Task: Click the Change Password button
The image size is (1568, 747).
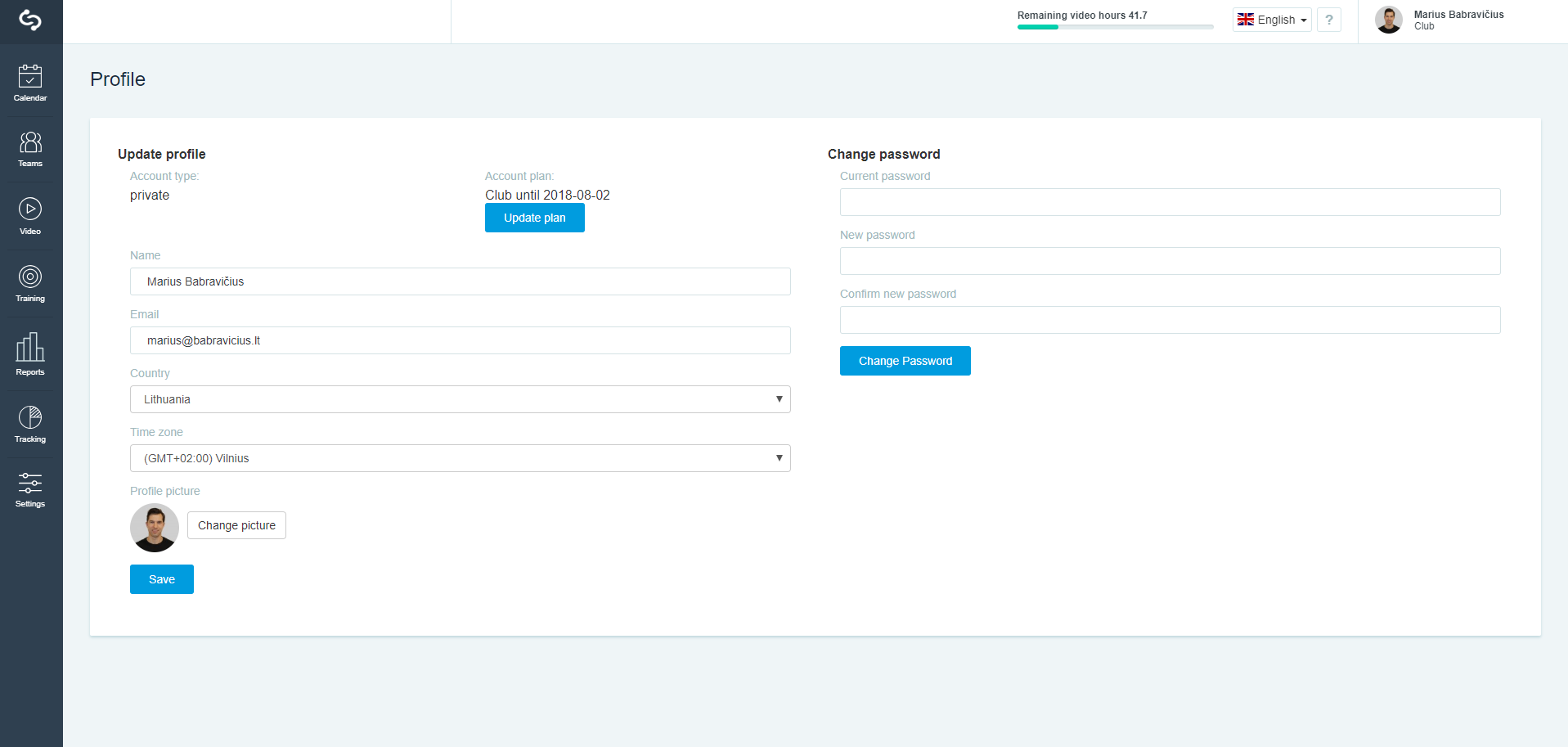Action: coord(905,361)
